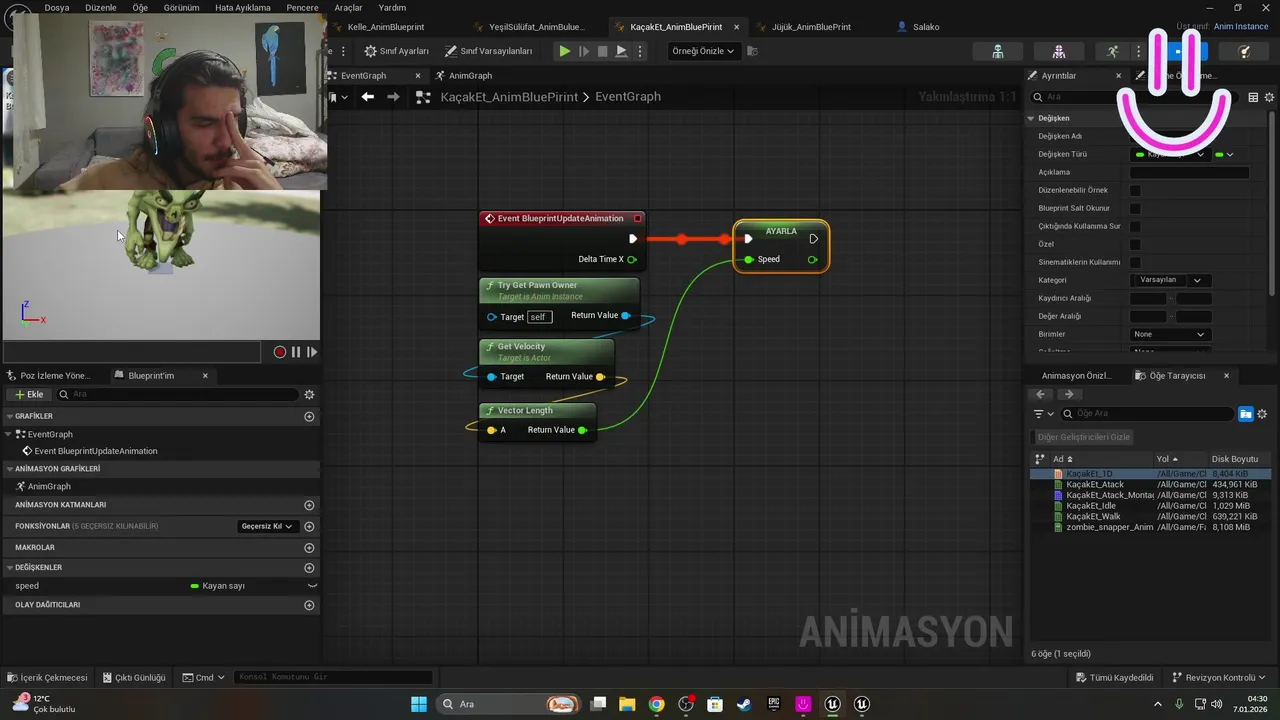Click the physics asset mode icon at far right
This screenshot has height=720, width=1280.
click(1245, 51)
